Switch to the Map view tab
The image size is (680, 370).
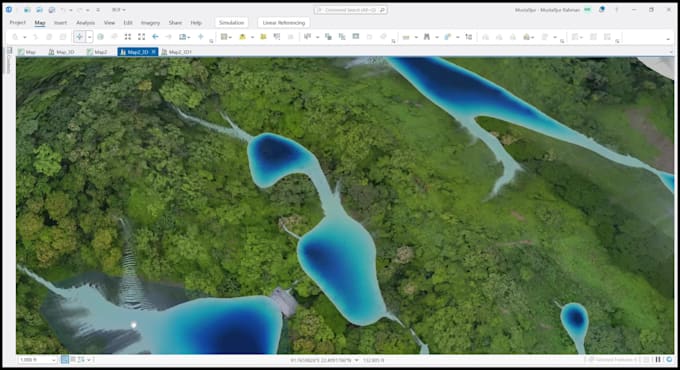click(27, 52)
